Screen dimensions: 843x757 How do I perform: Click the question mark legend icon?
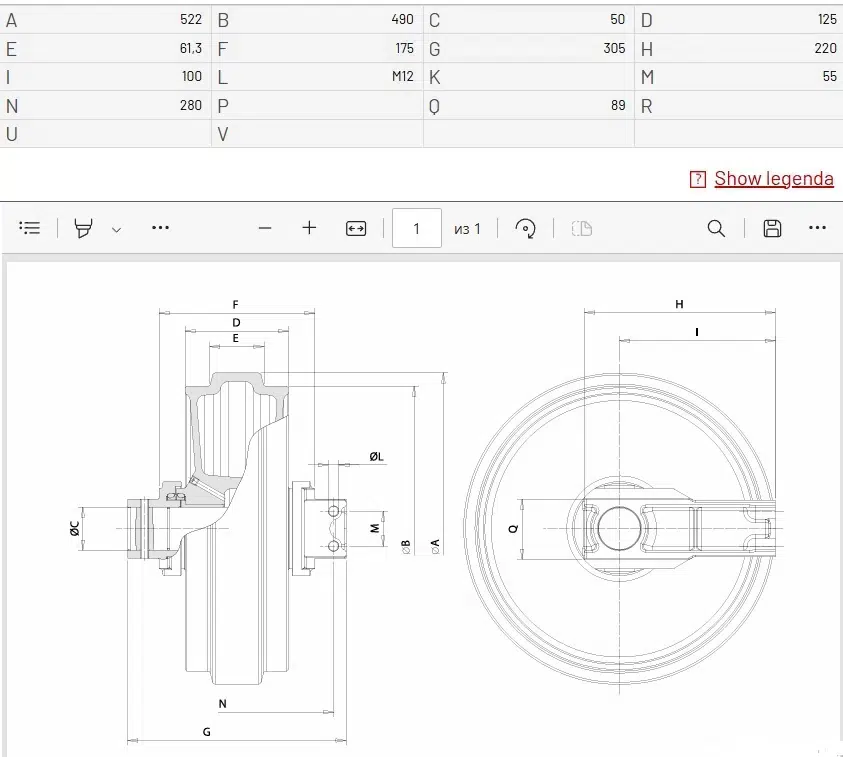pyautogui.click(x=697, y=180)
